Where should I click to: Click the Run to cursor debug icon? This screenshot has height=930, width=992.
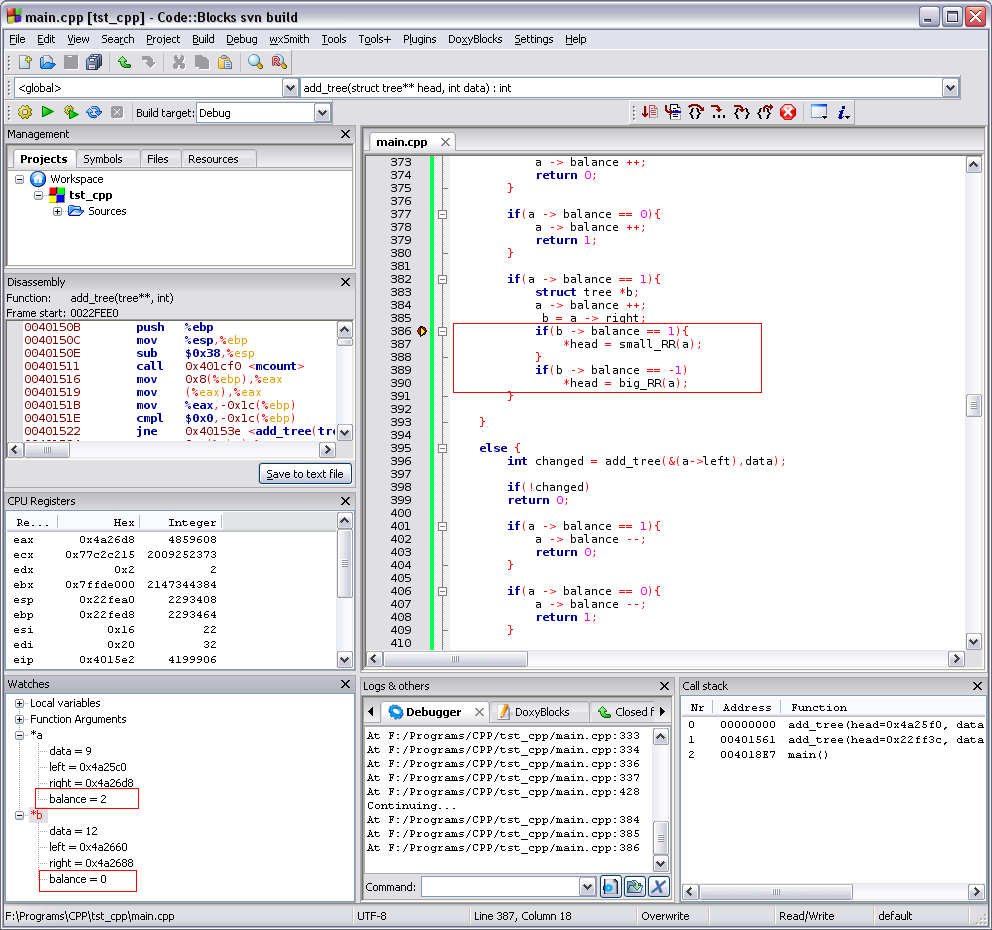point(673,112)
